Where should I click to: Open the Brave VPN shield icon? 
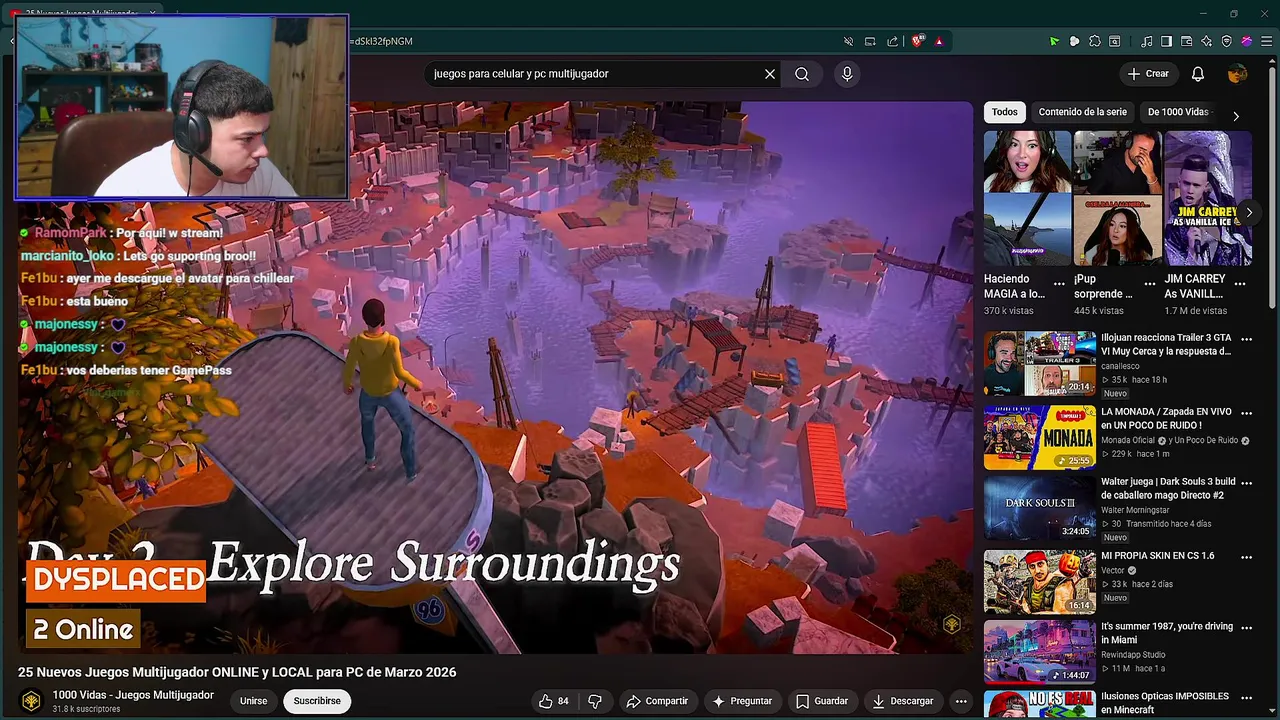(x=1227, y=41)
